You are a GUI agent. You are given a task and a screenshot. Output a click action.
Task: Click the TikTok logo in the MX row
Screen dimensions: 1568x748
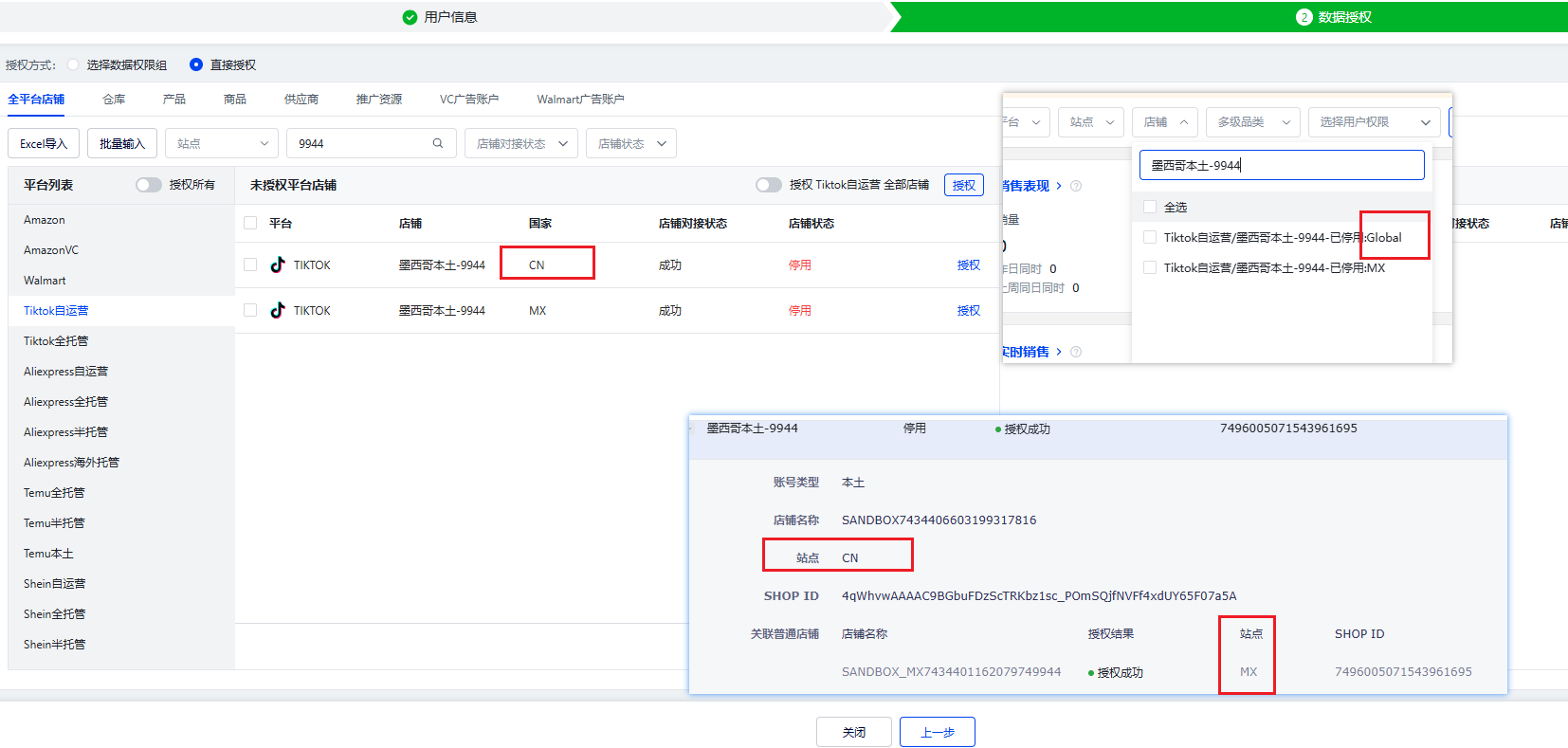click(x=278, y=310)
